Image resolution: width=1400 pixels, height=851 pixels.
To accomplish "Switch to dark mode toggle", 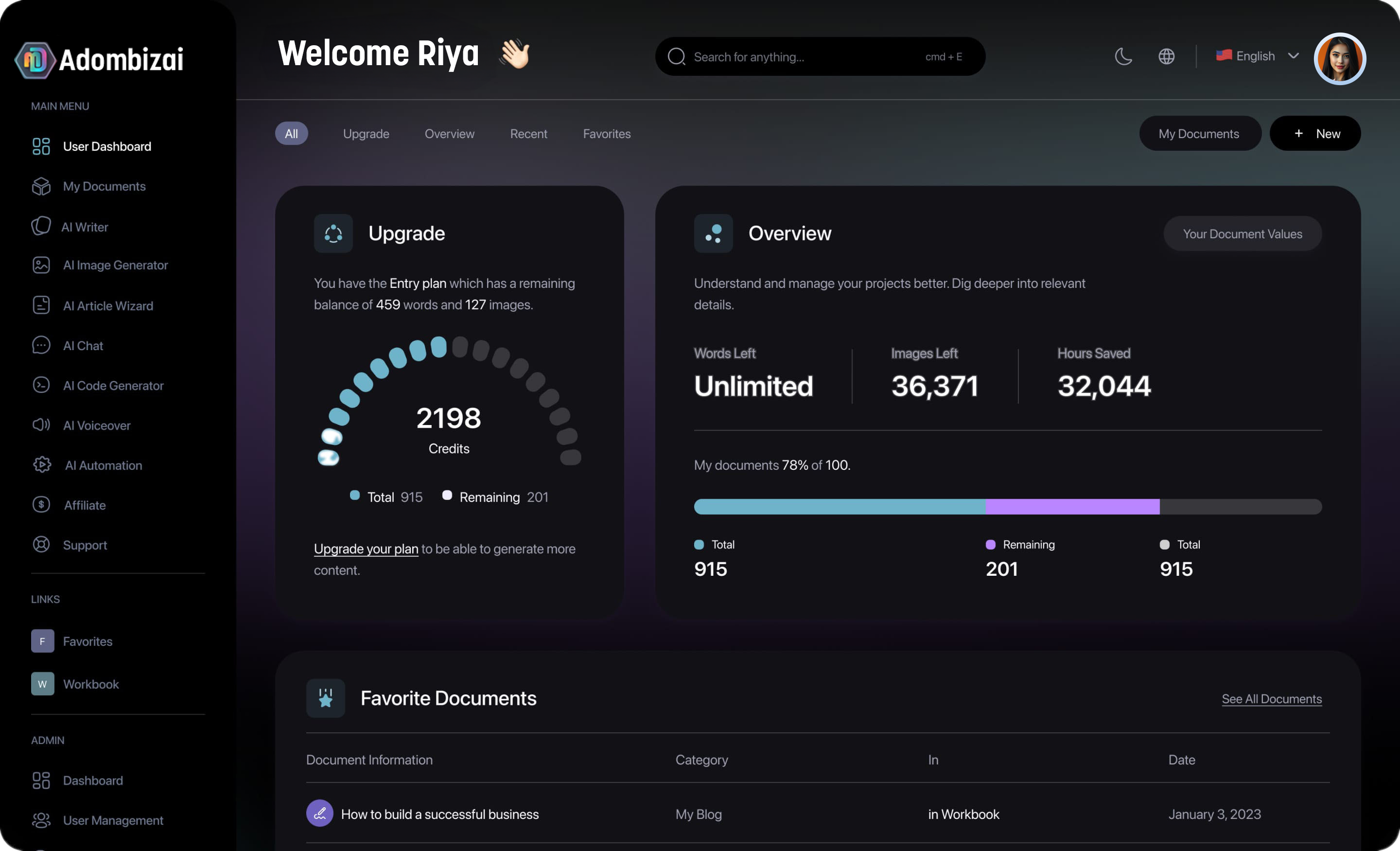I will coord(1123,55).
